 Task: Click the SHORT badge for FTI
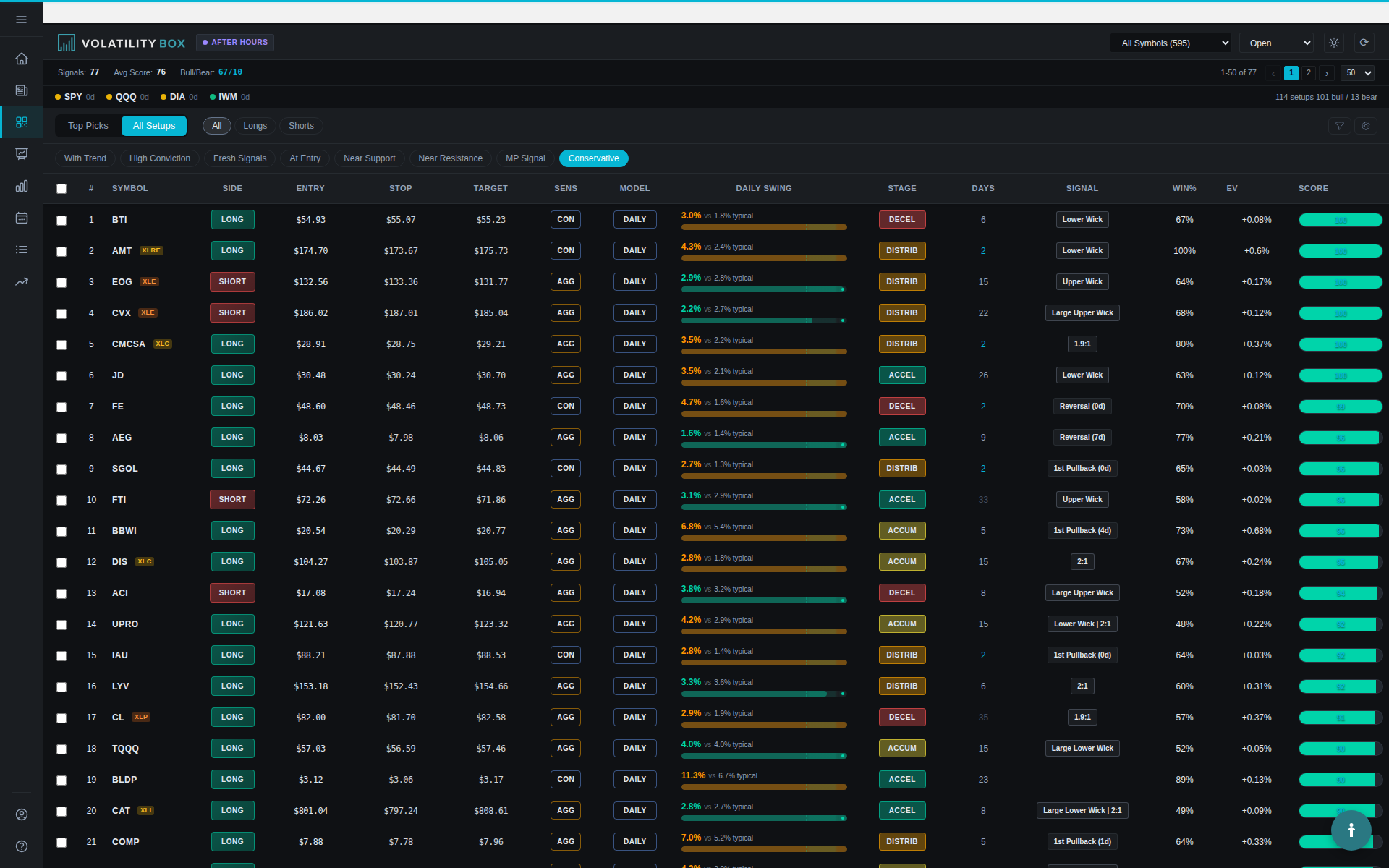tap(232, 500)
